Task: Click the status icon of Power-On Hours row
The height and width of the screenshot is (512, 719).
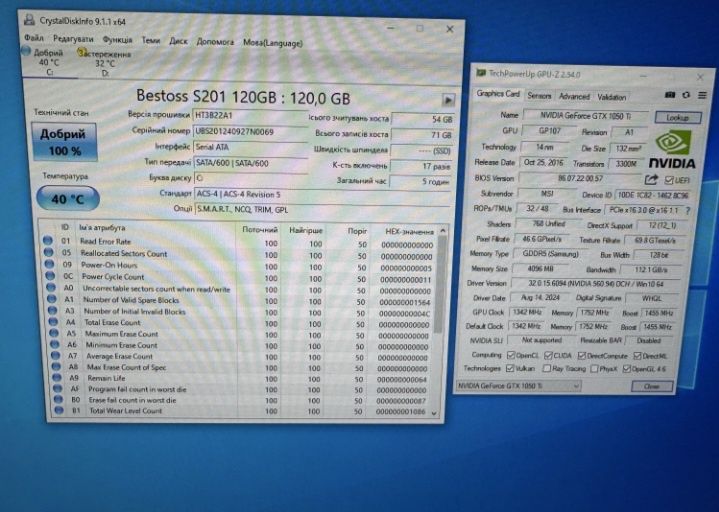Action: tap(50, 264)
